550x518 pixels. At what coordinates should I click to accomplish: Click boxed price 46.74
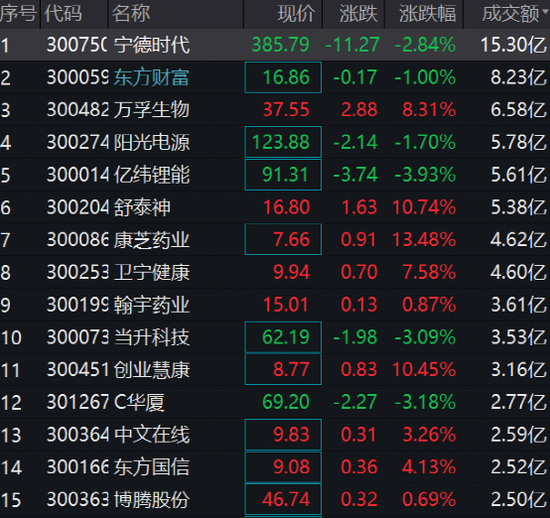click(x=283, y=499)
